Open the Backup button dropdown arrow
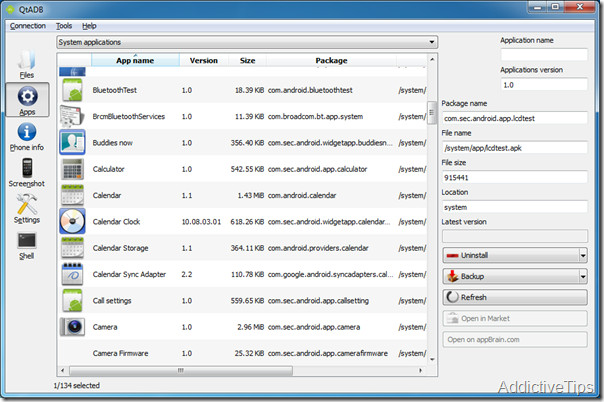604x402 pixels. (x=582, y=276)
